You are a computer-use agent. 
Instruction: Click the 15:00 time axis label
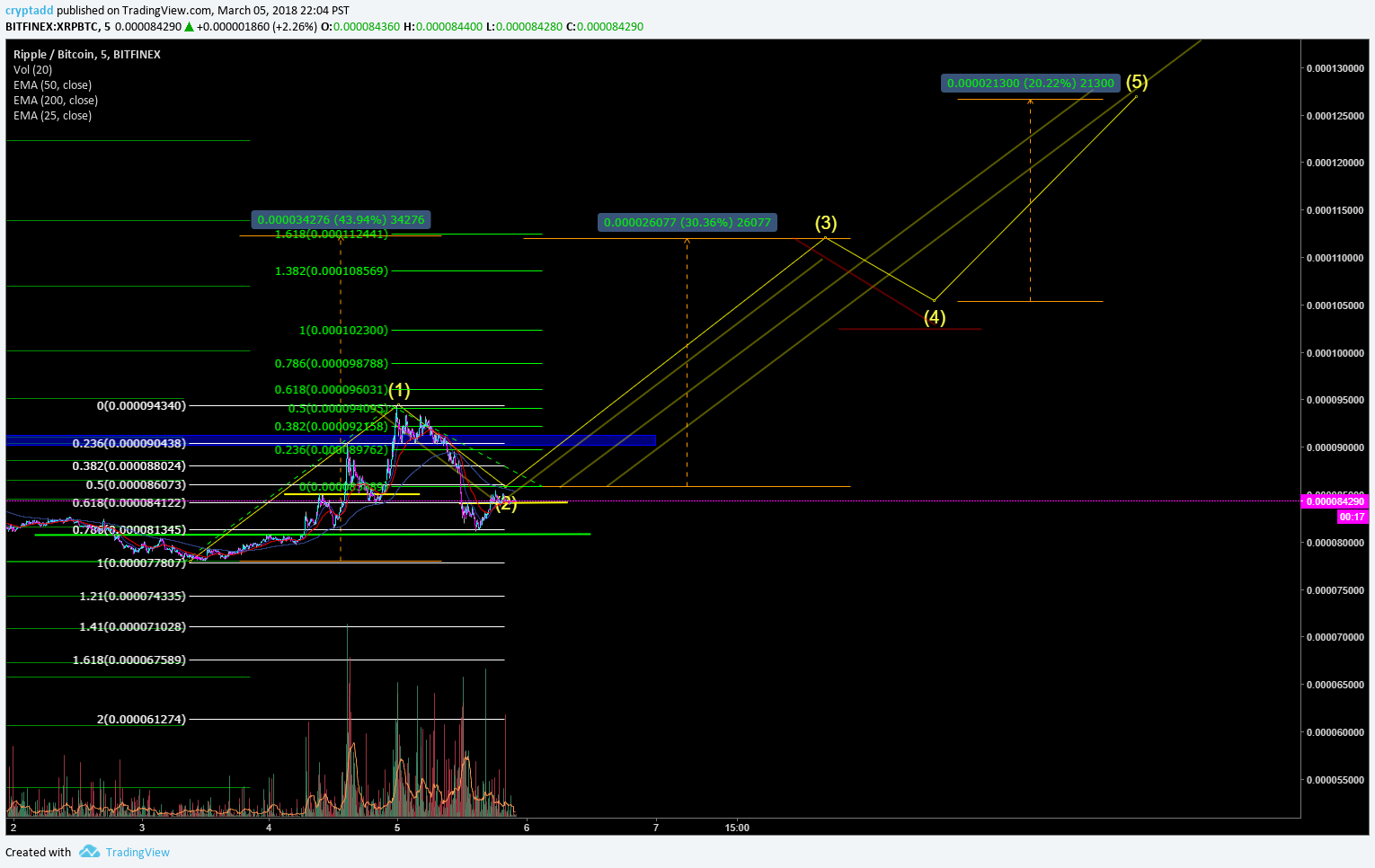737,828
